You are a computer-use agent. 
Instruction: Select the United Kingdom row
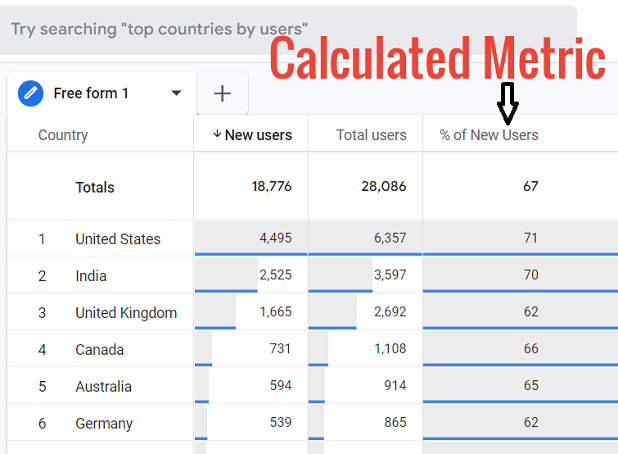pyautogui.click(x=125, y=313)
